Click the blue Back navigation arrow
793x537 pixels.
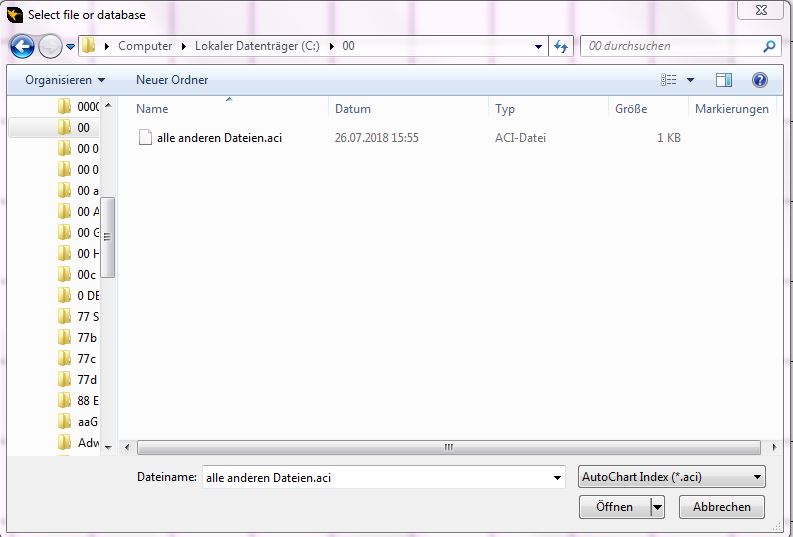point(23,46)
